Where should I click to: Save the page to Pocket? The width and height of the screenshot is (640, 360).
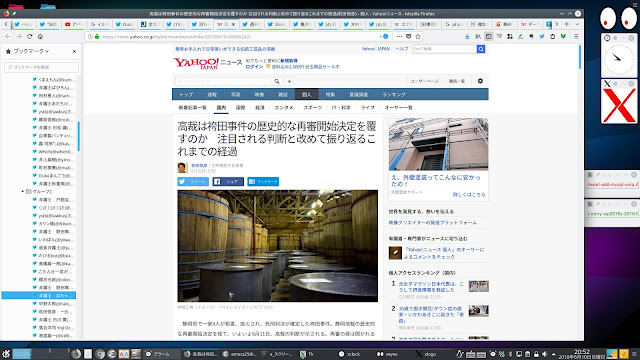(x=409, y=36)
